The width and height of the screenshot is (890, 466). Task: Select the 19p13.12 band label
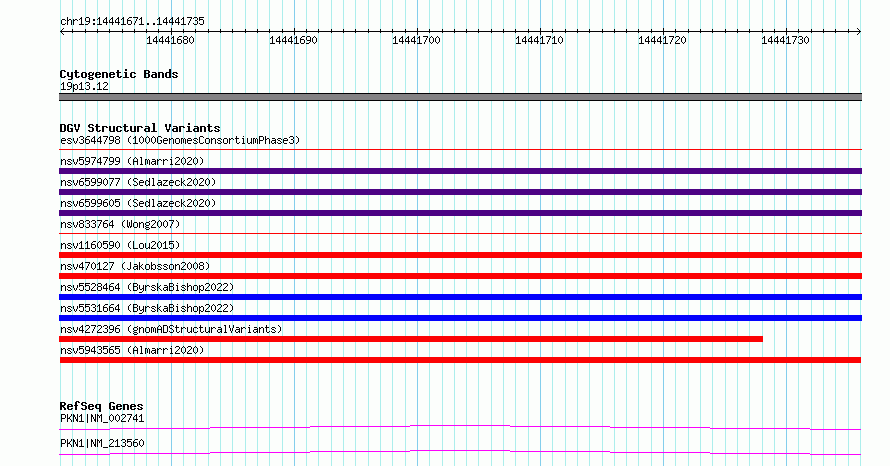(x=84, y=86)
